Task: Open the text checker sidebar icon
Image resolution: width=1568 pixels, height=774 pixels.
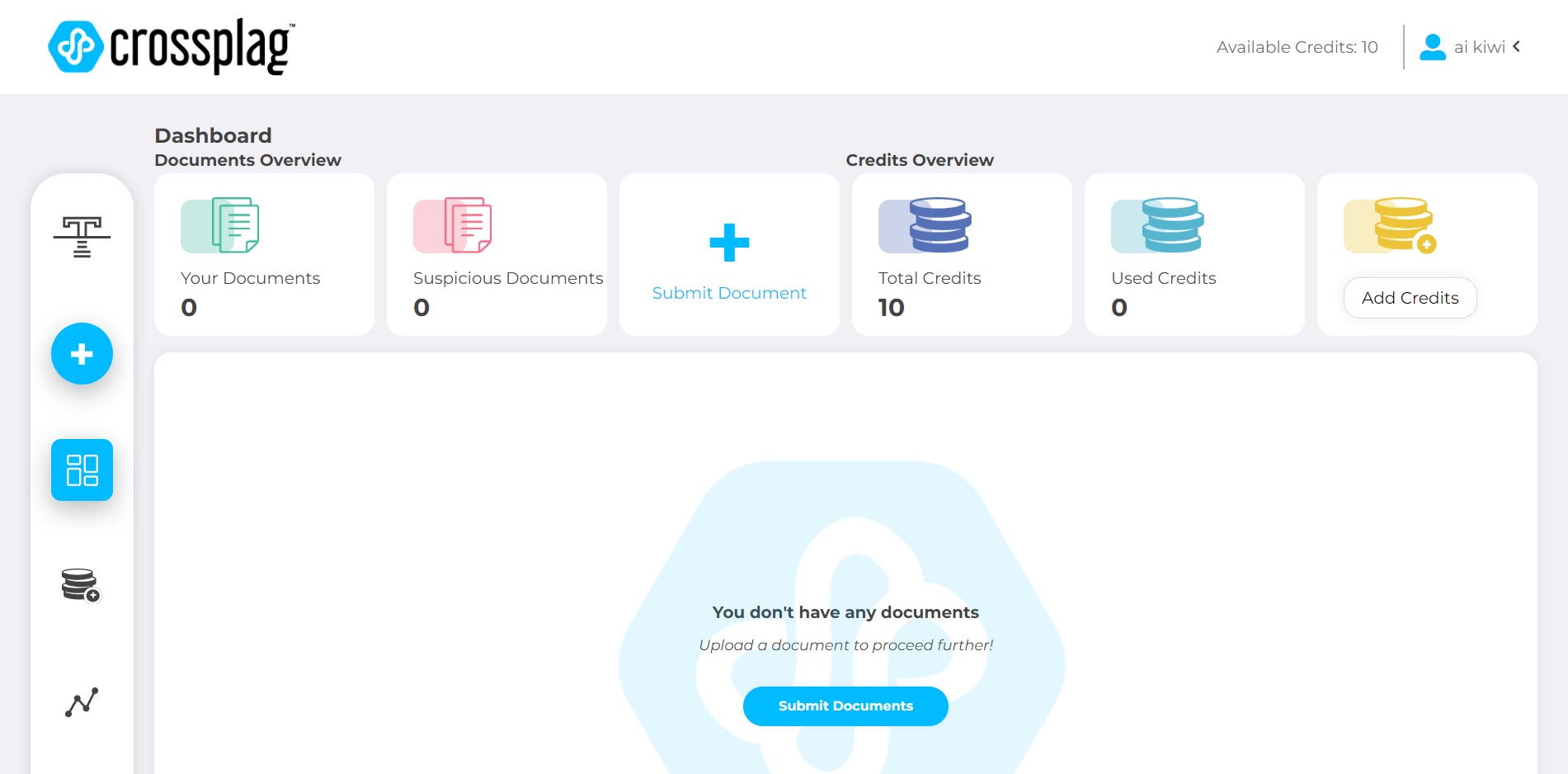Action: pyautogui.click(x=82, y=238)
